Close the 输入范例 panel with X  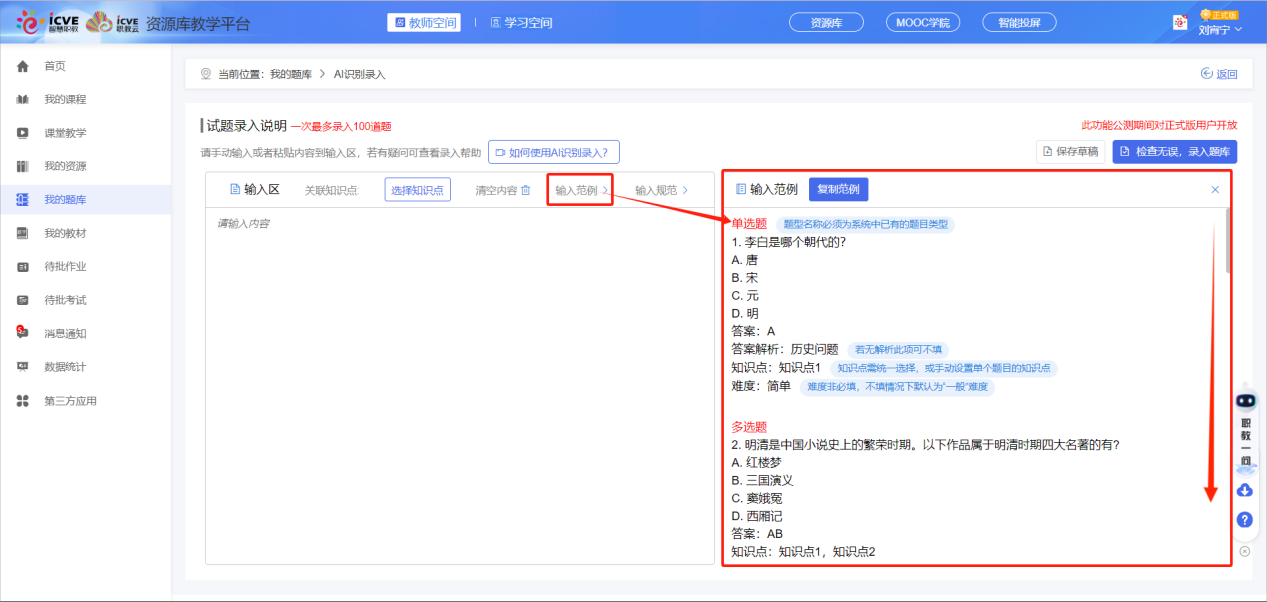pos(1215,189)
